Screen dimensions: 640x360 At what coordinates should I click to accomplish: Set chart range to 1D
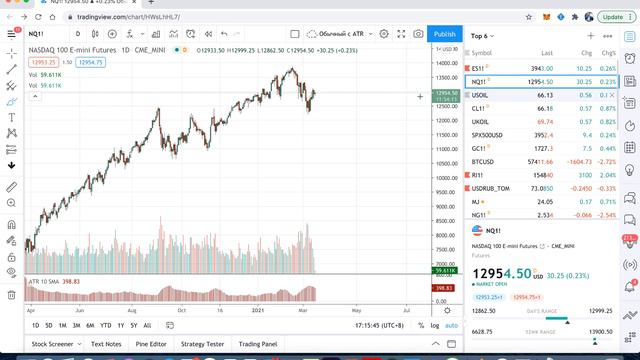[36, 325]
